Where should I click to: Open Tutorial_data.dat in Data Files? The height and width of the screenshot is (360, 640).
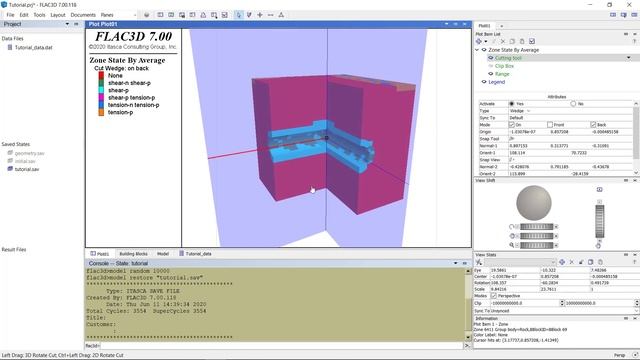33,47
